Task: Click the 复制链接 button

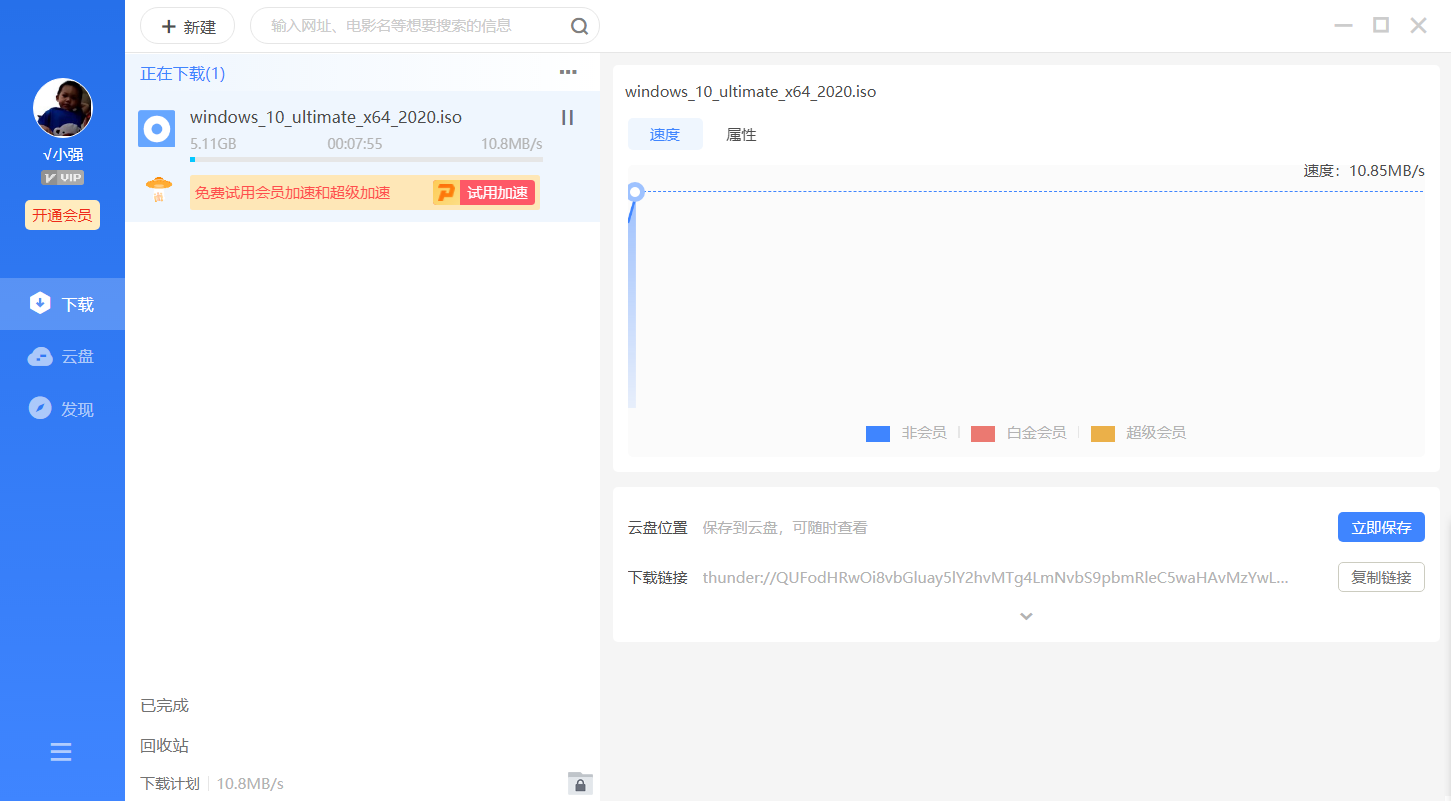Action: [1381, 577]
